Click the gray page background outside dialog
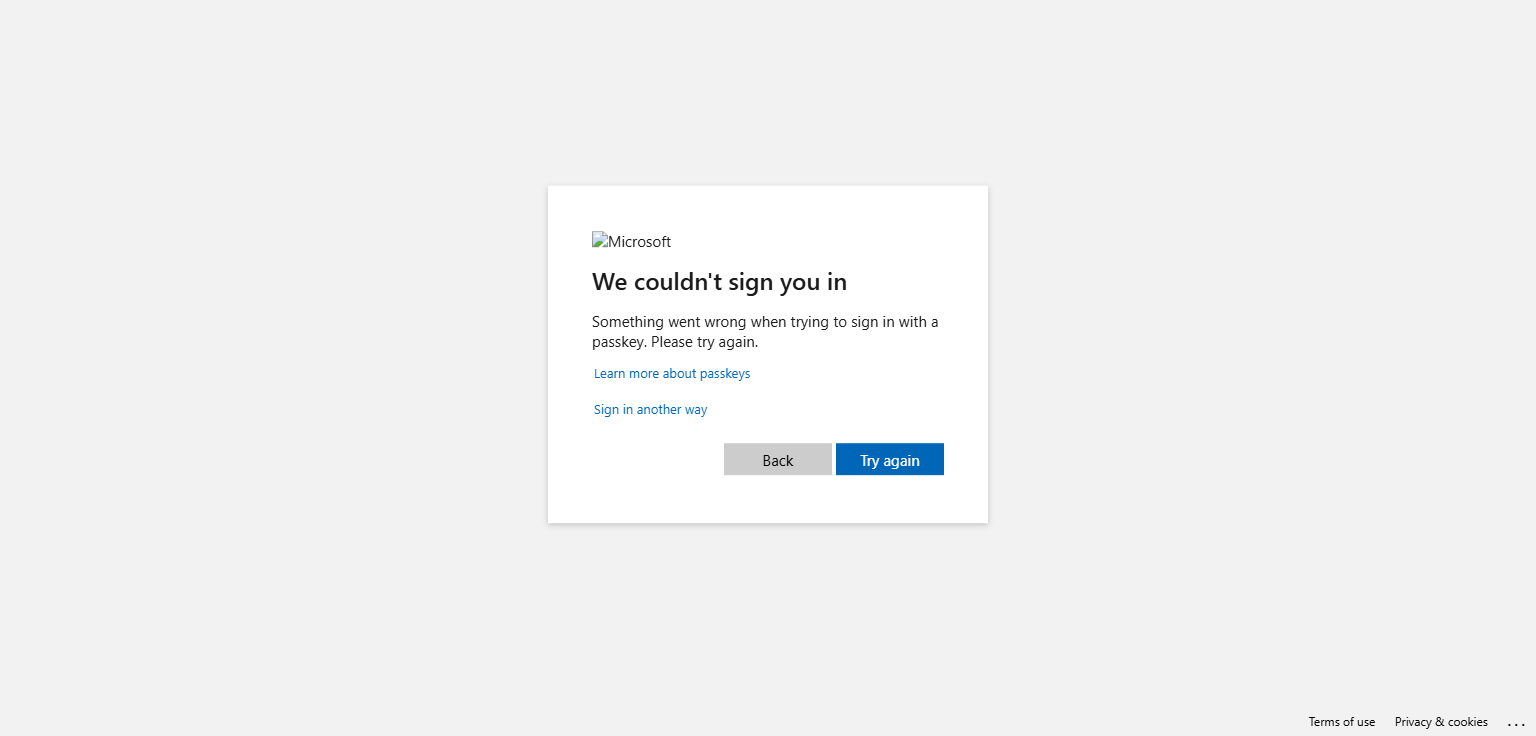This screenshot has width=1536, height=736. click(x=270, y=360)
